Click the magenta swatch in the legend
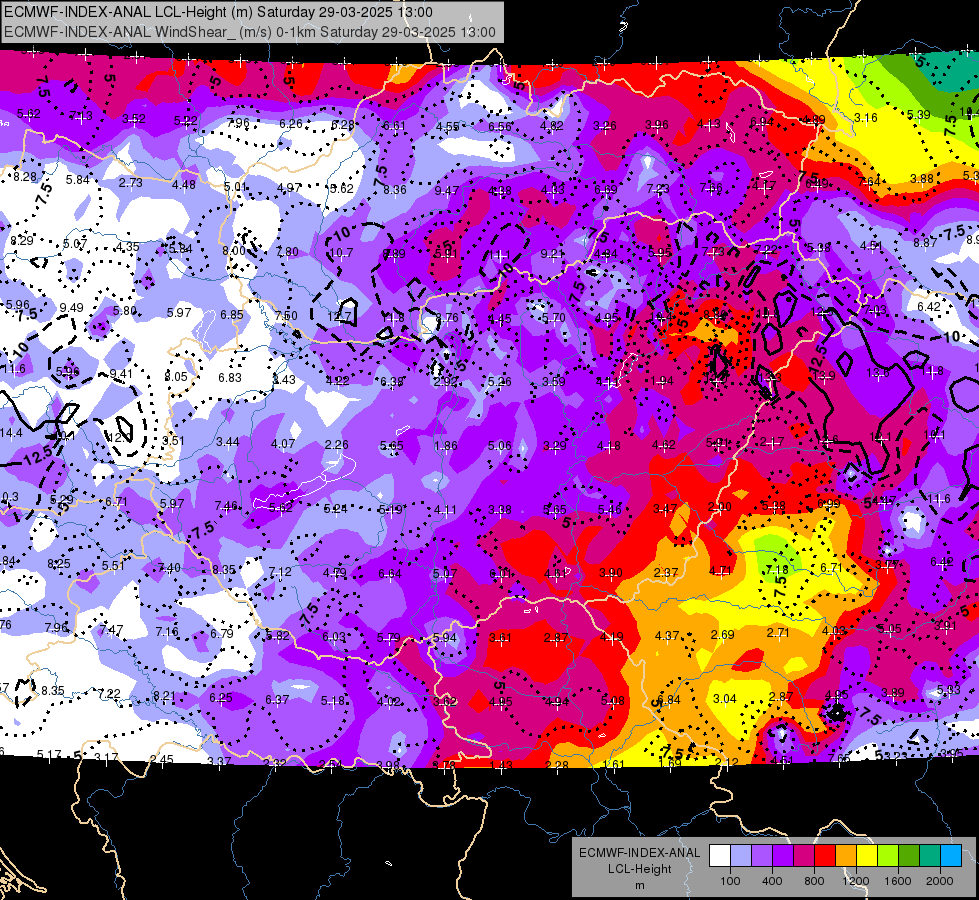Image resolution: width=979 pixels, height=900 pixels. point(804,856)
